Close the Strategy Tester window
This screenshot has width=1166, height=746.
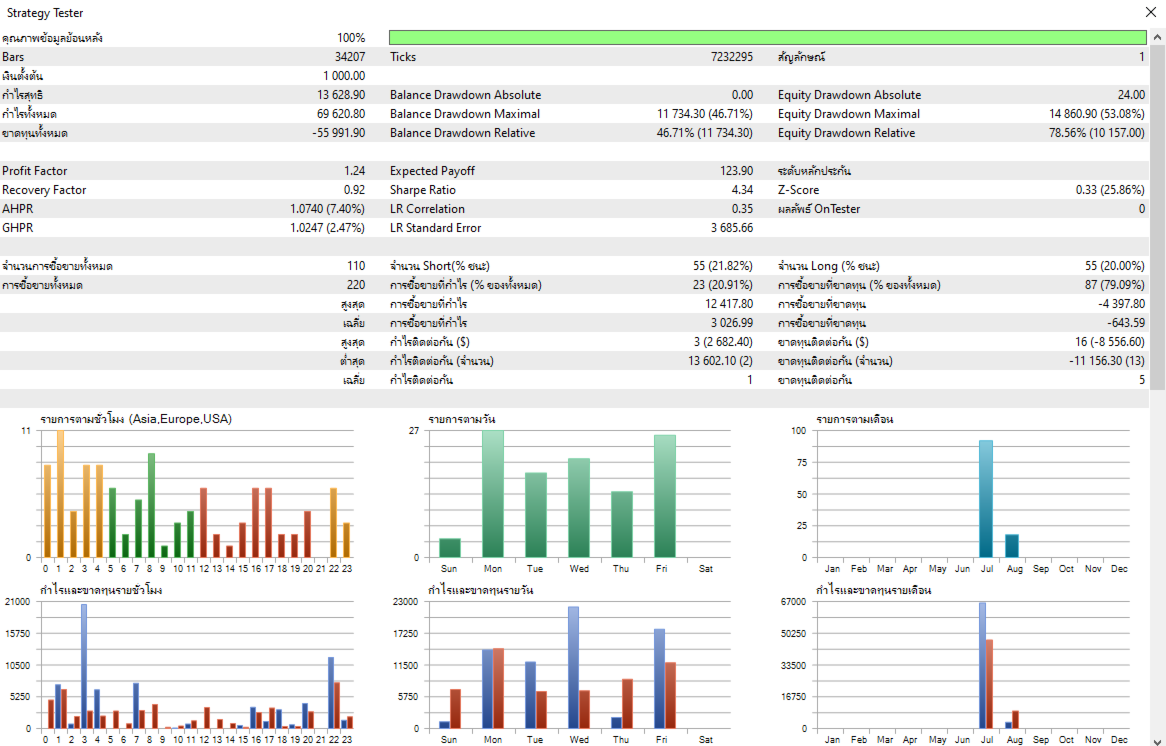click(x=1150, y=12)
